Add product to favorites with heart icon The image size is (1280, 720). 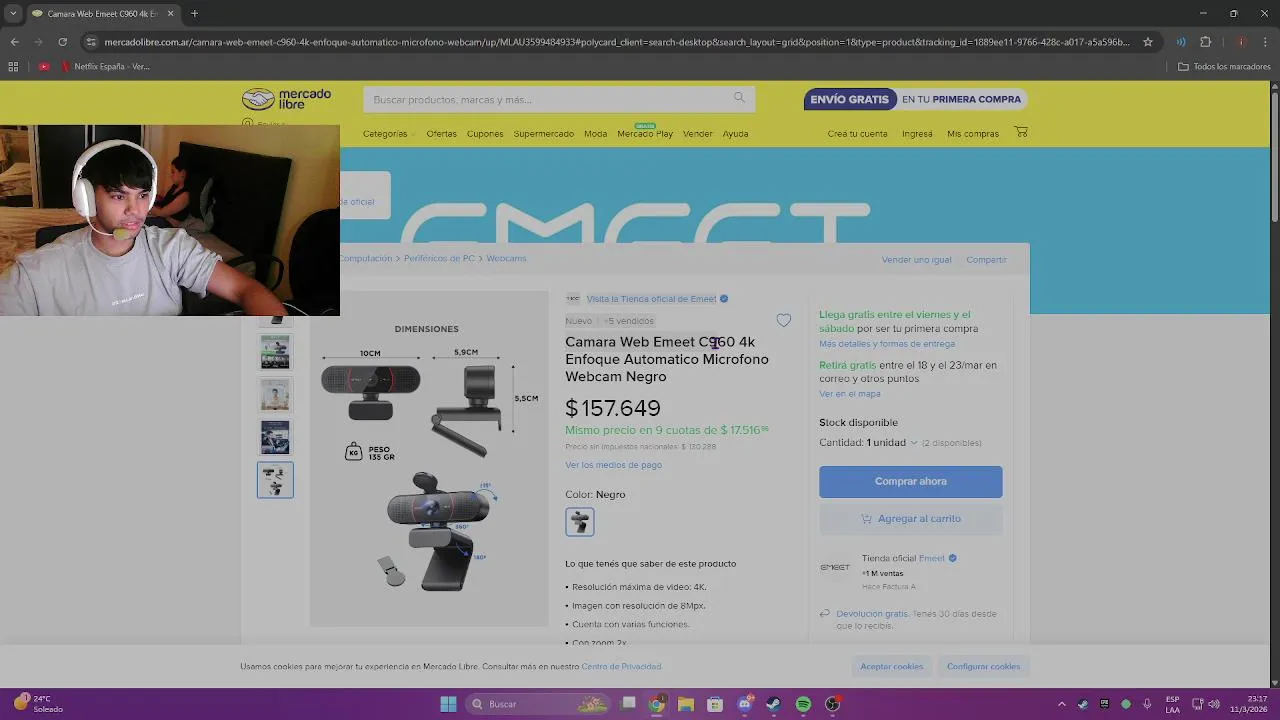pyautogui.click(x=784, y=320)
